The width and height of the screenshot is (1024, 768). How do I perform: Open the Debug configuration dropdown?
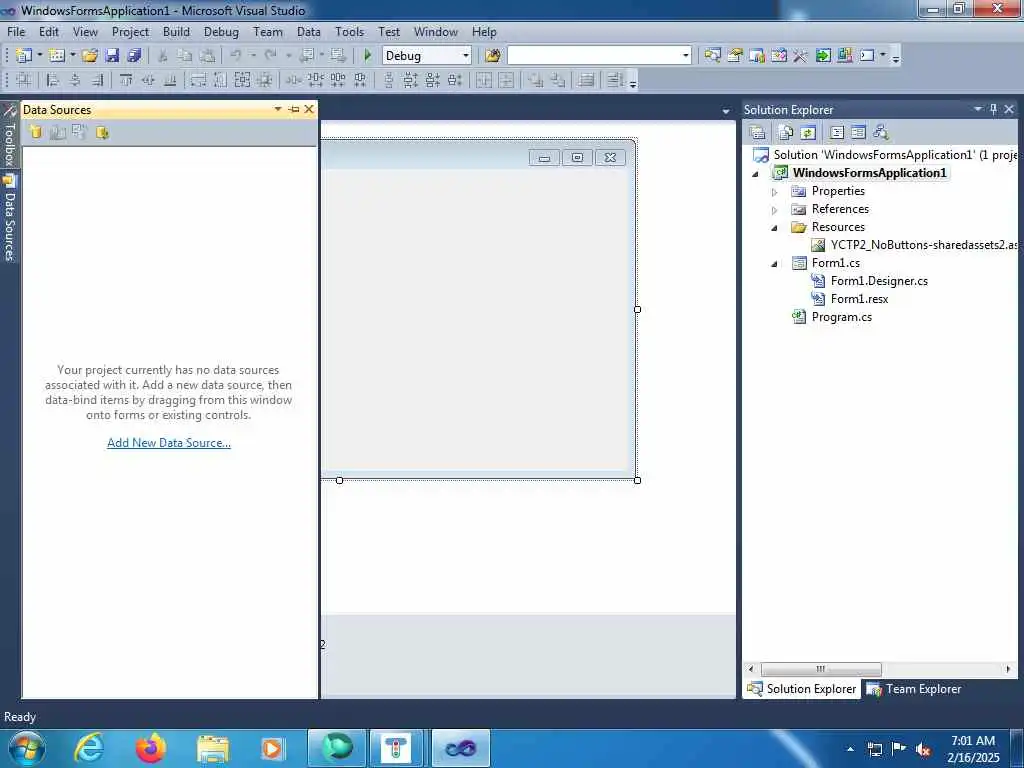[466, 56]
